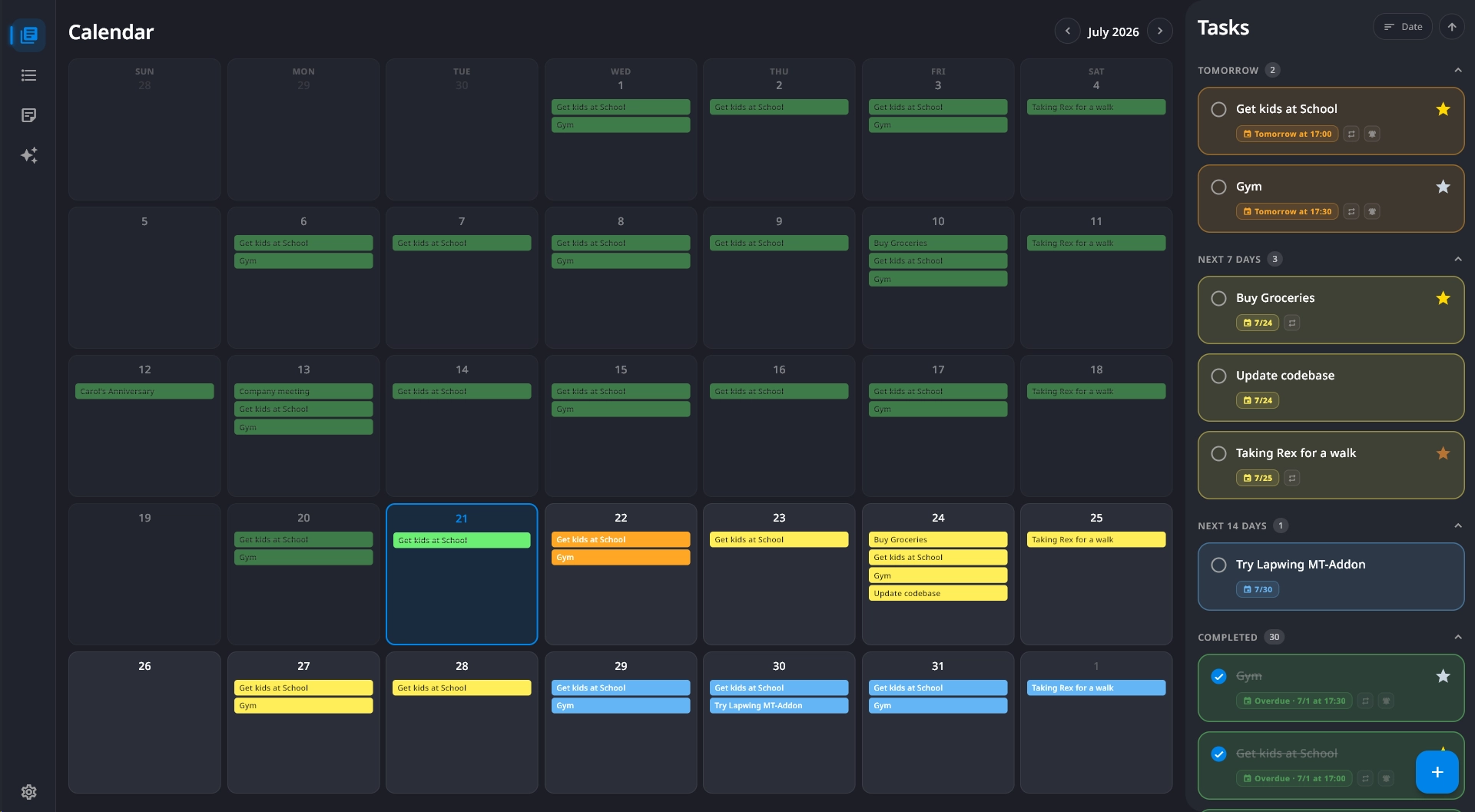This screenshot has height=812, width=1475.
Task: Click the 7/24 date chip on Update codebase
Action: click(1258, 400)
